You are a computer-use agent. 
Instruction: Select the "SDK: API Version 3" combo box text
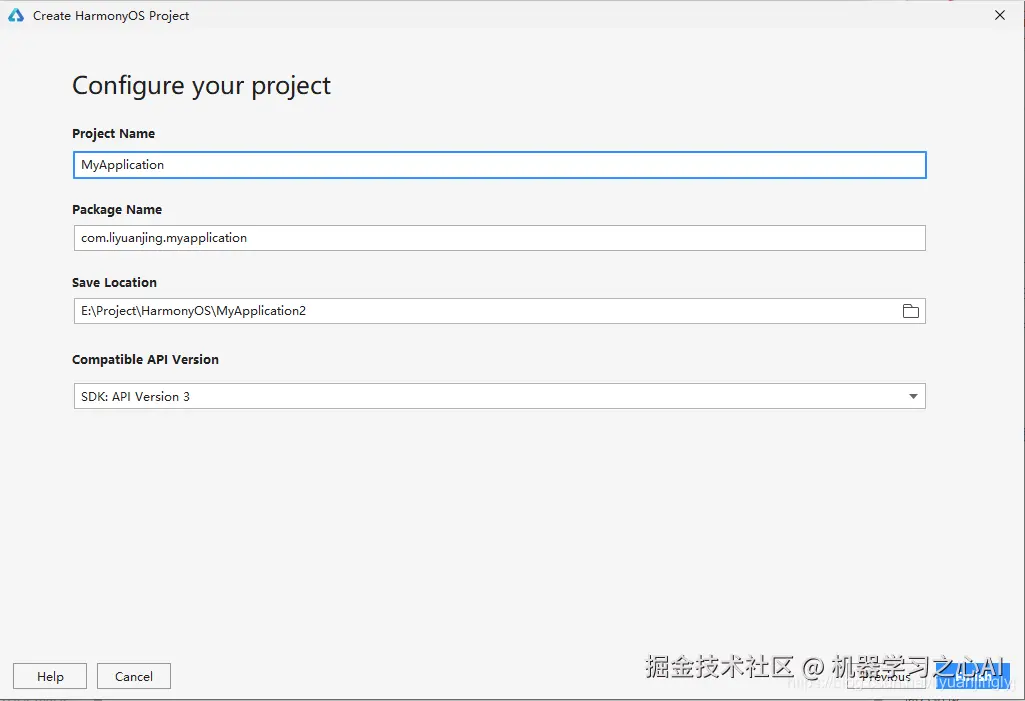coord(136,397)
